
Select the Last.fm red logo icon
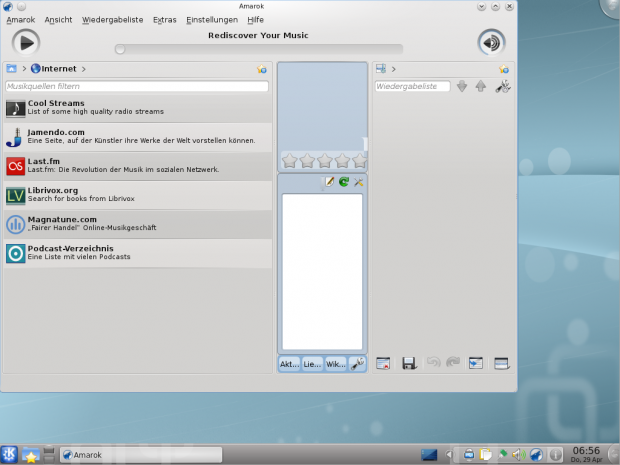click(x=15, y=166)
